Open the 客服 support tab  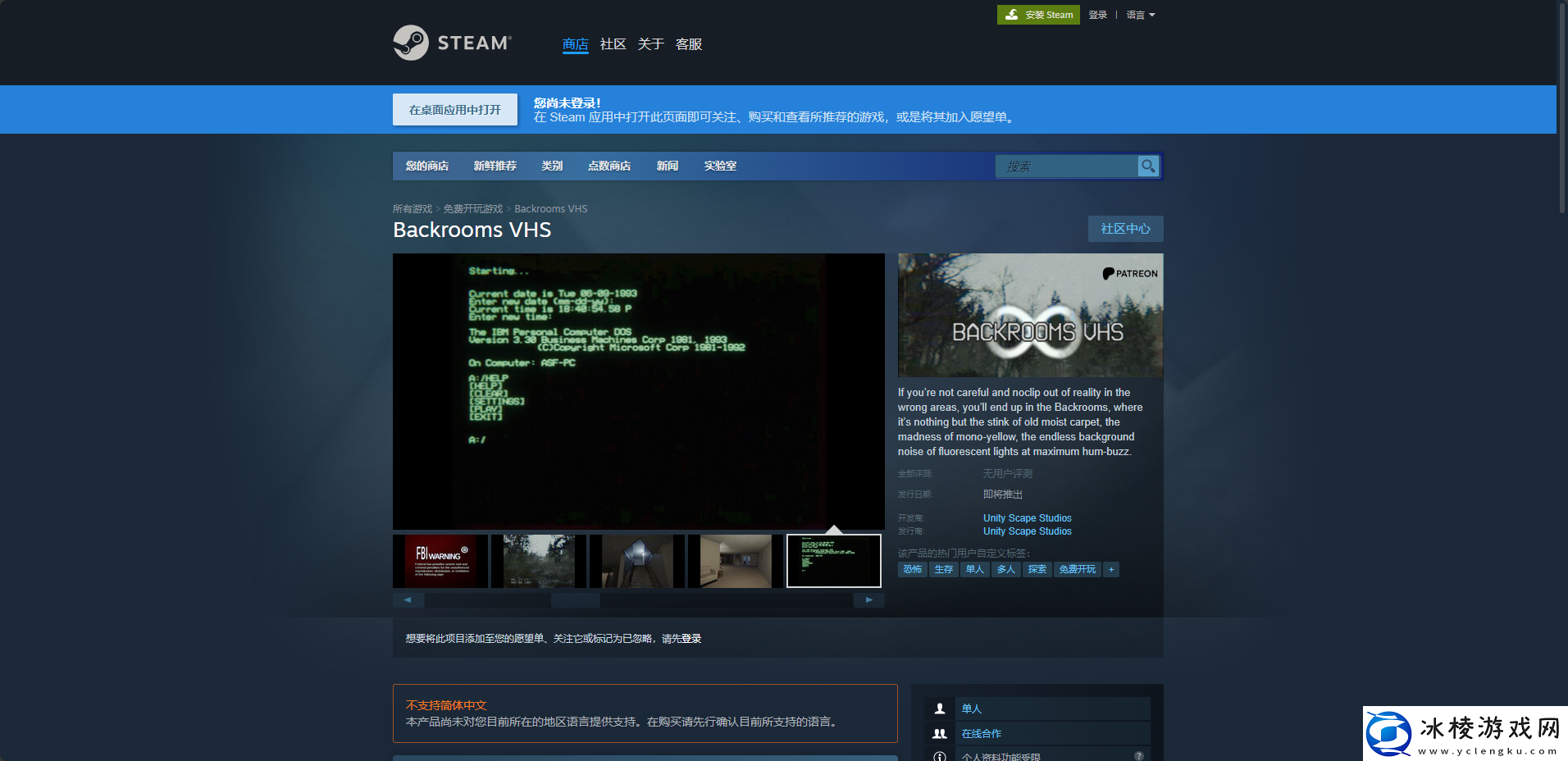click(688, 44)
